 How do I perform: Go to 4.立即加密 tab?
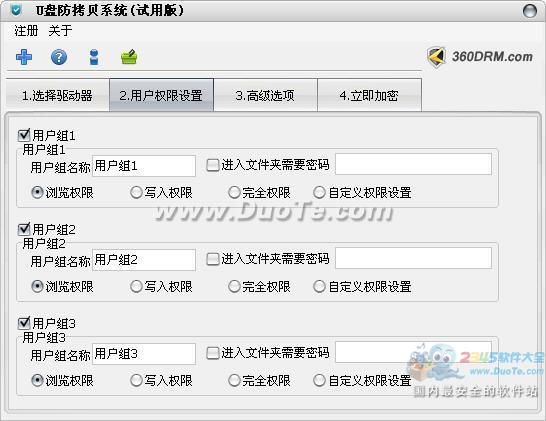(x=369, y=95)
